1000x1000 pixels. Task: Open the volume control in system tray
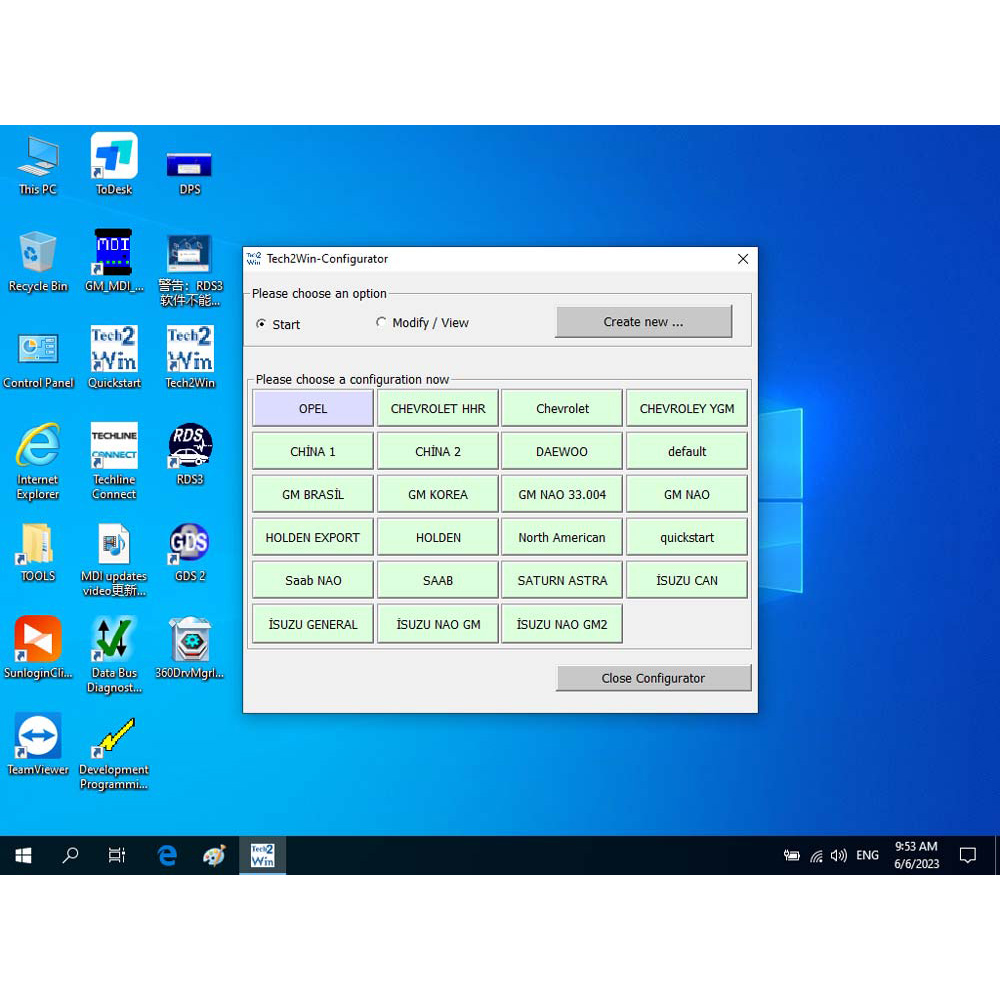pos(839,855)
